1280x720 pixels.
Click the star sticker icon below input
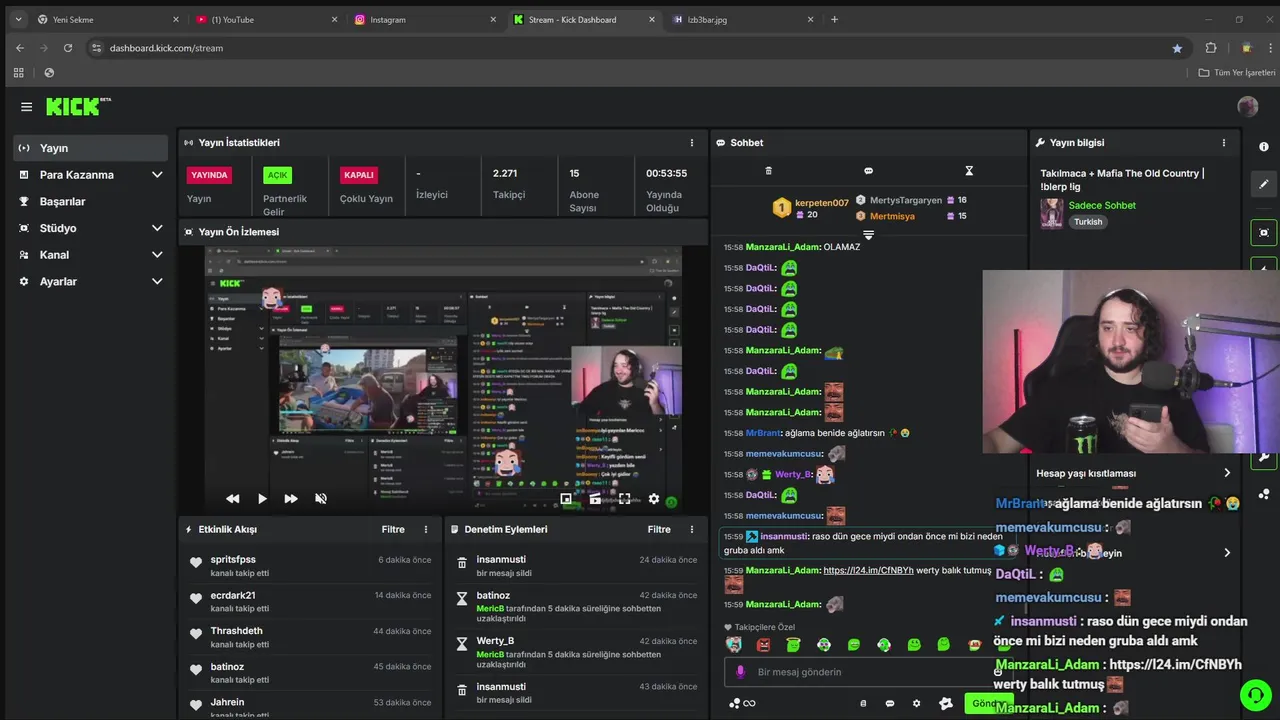pos(946,703)
